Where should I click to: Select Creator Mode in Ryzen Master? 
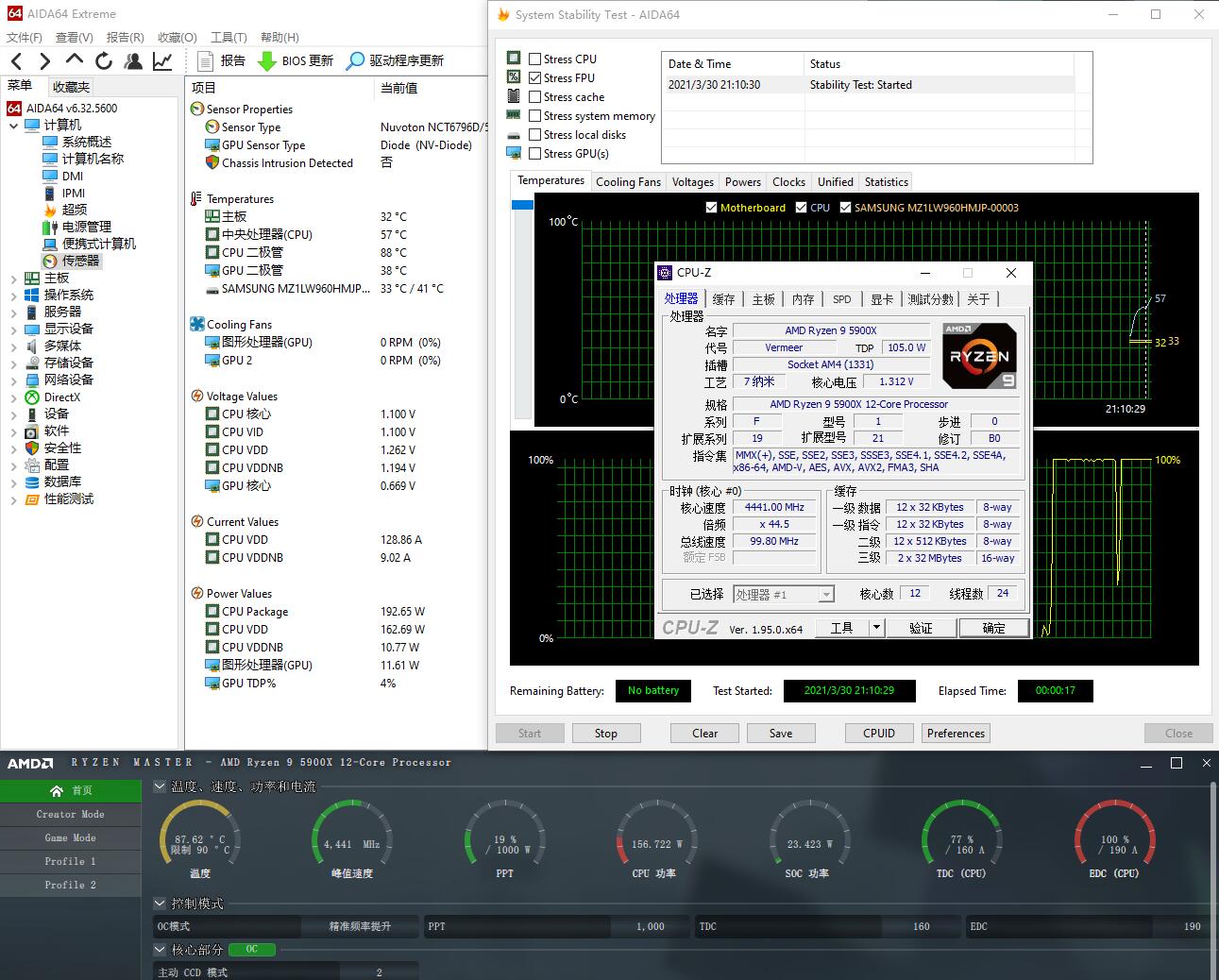coord(70,814)
